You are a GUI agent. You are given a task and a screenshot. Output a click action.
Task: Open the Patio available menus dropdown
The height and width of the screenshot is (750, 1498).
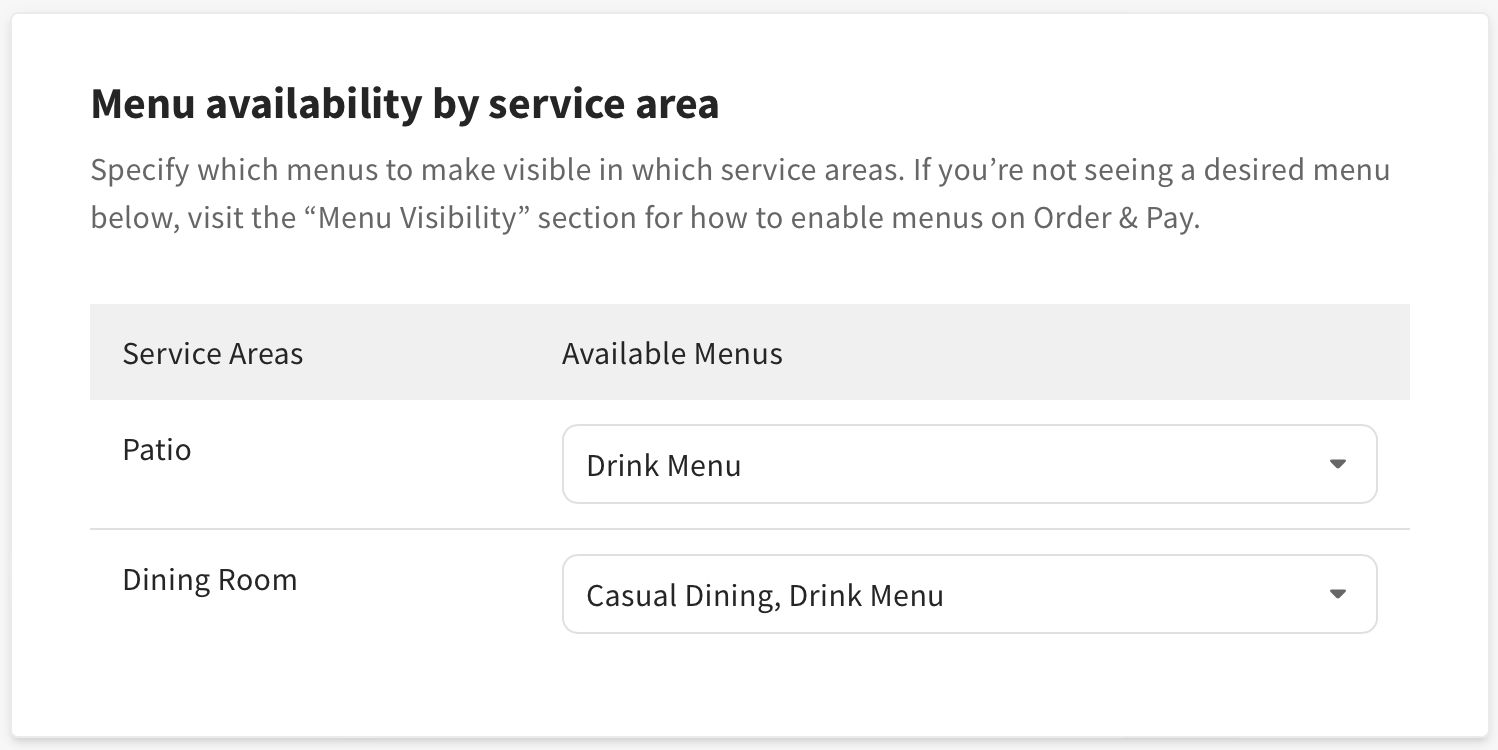(968, 464)
